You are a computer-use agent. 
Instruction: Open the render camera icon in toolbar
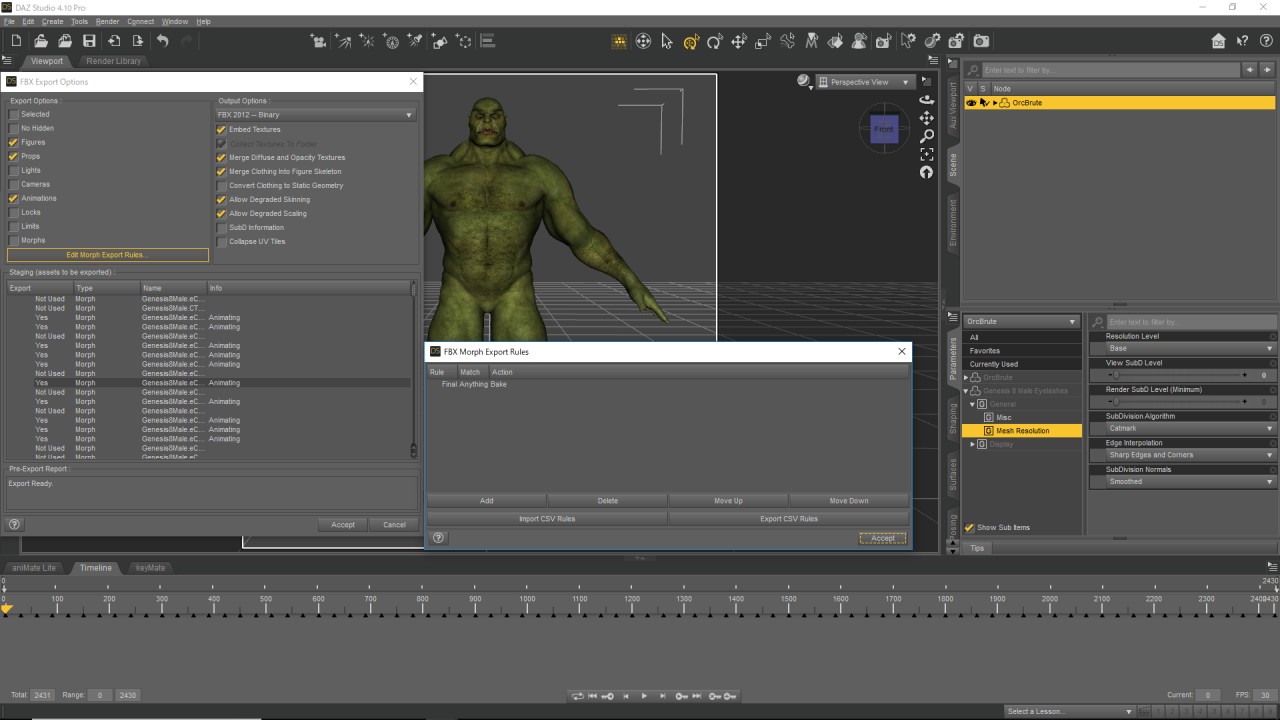981,41
